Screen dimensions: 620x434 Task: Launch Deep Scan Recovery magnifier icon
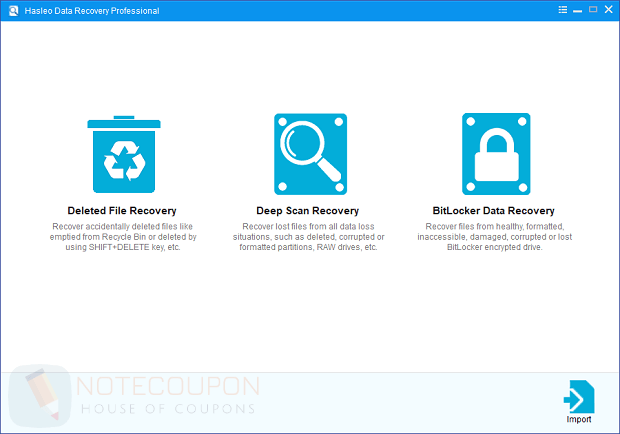pos(310,154)
